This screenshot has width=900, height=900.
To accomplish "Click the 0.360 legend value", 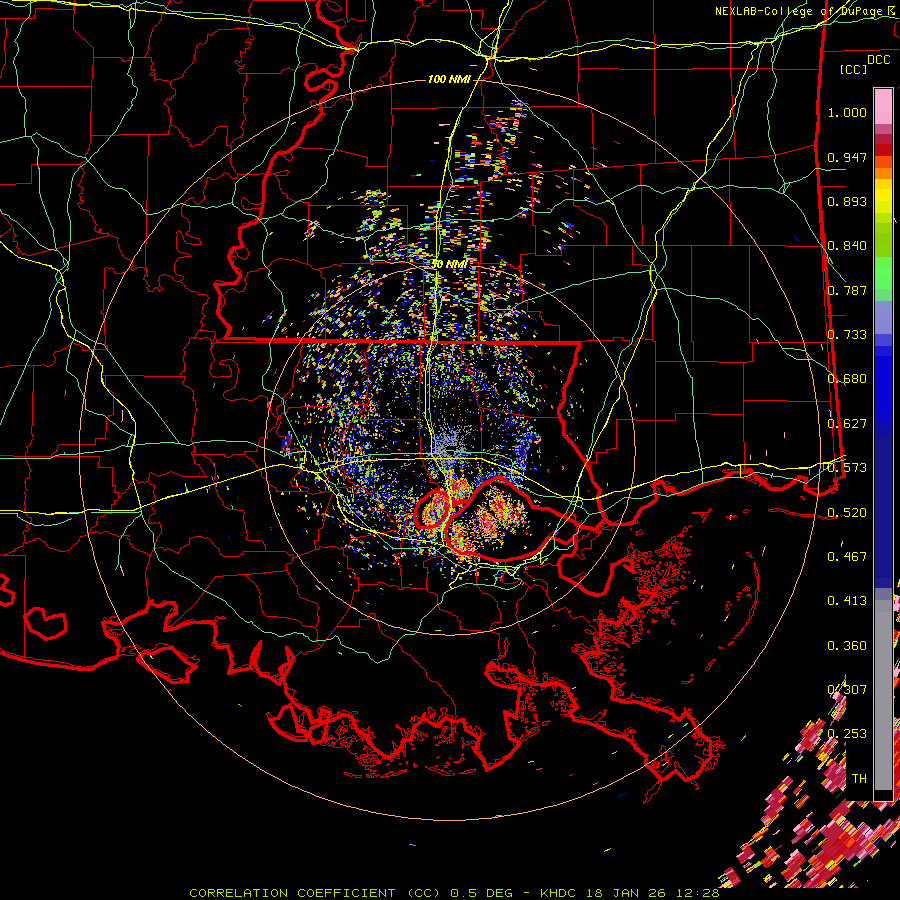I will click(x=847, y=646).
